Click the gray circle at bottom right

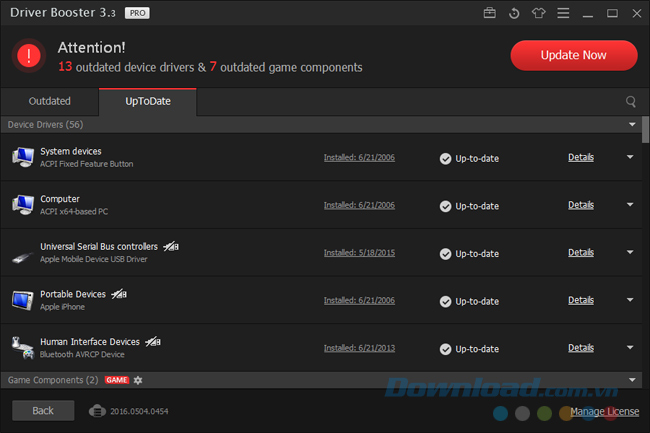(522, 413)
